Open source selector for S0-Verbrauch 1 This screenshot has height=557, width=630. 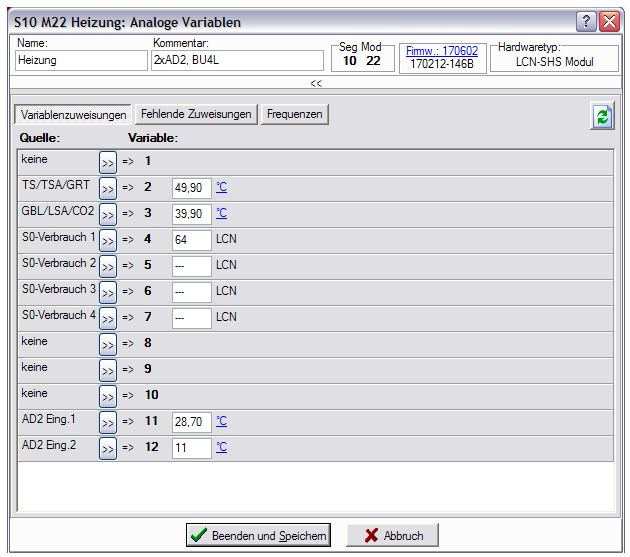(108, 240)
